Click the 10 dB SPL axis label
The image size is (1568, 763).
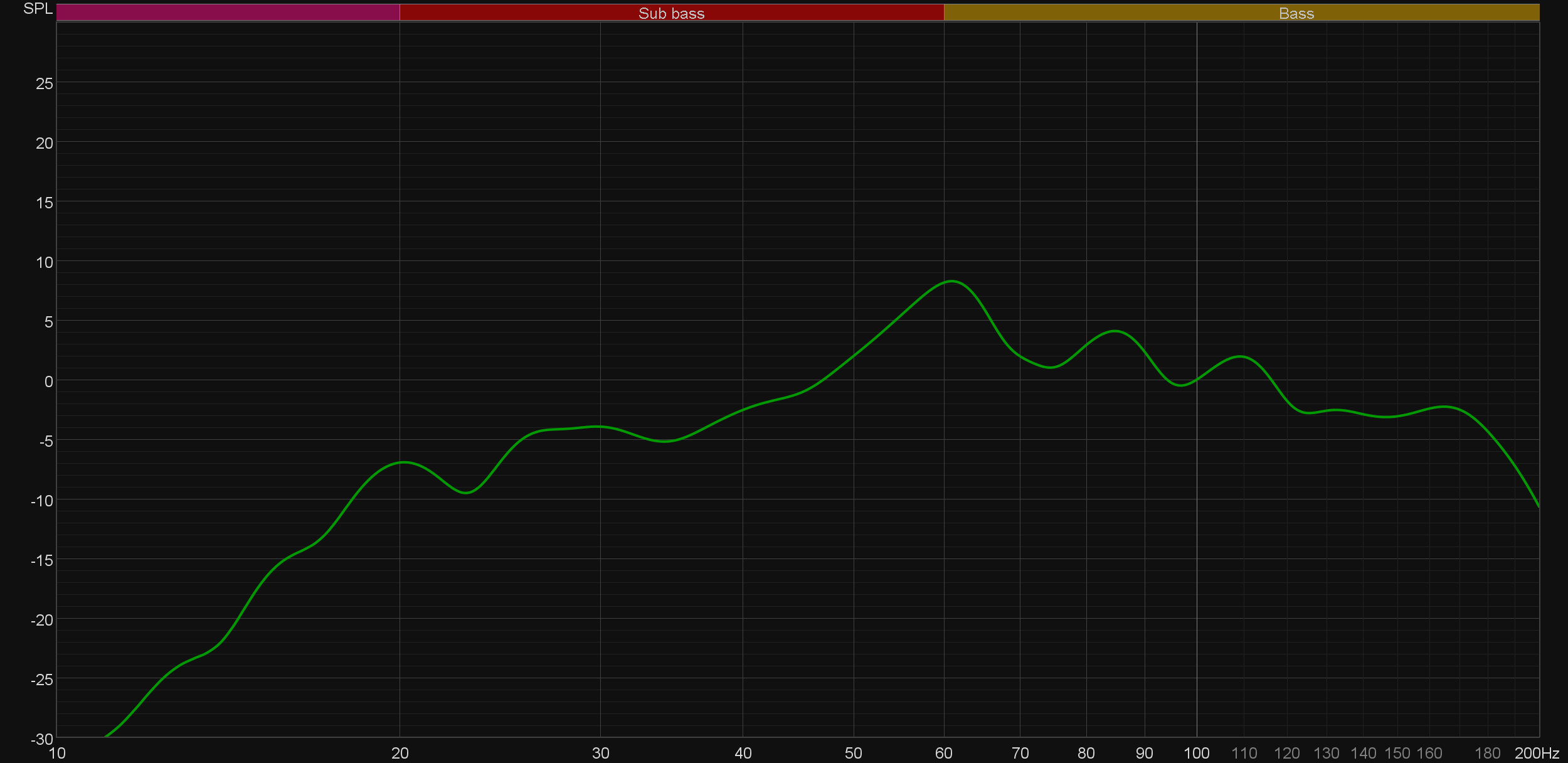45,262
